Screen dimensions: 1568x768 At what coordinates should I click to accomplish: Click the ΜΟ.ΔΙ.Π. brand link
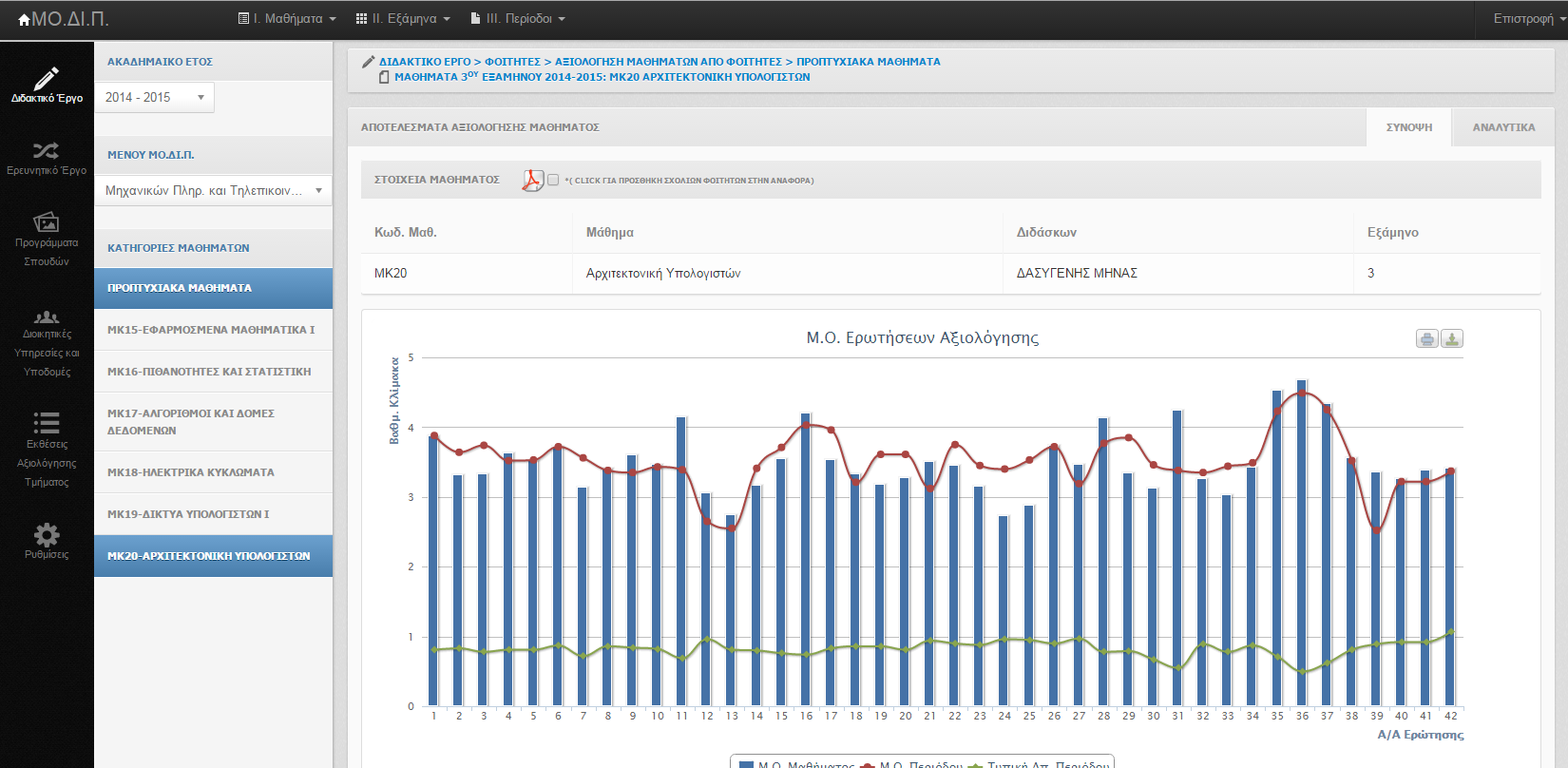(x=64, y=19)
